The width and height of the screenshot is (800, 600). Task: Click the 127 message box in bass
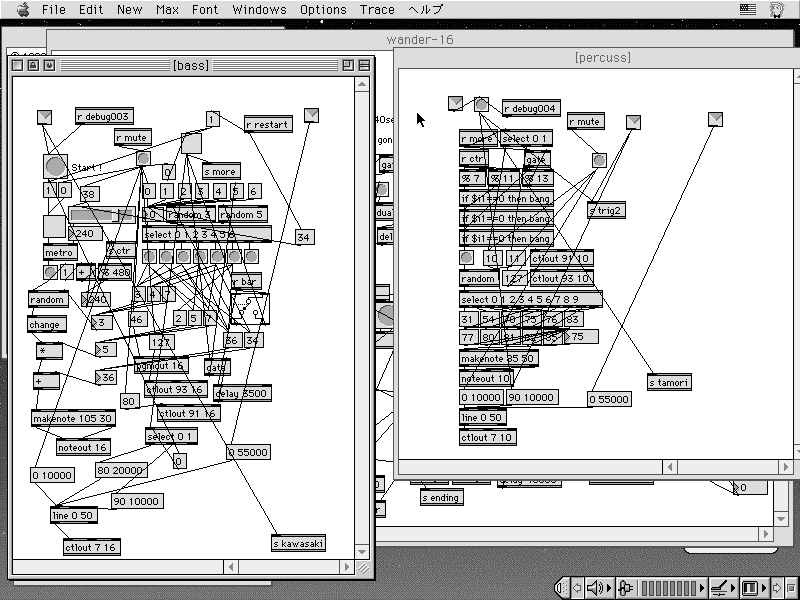pyautogui.click(x=162, y=342)
